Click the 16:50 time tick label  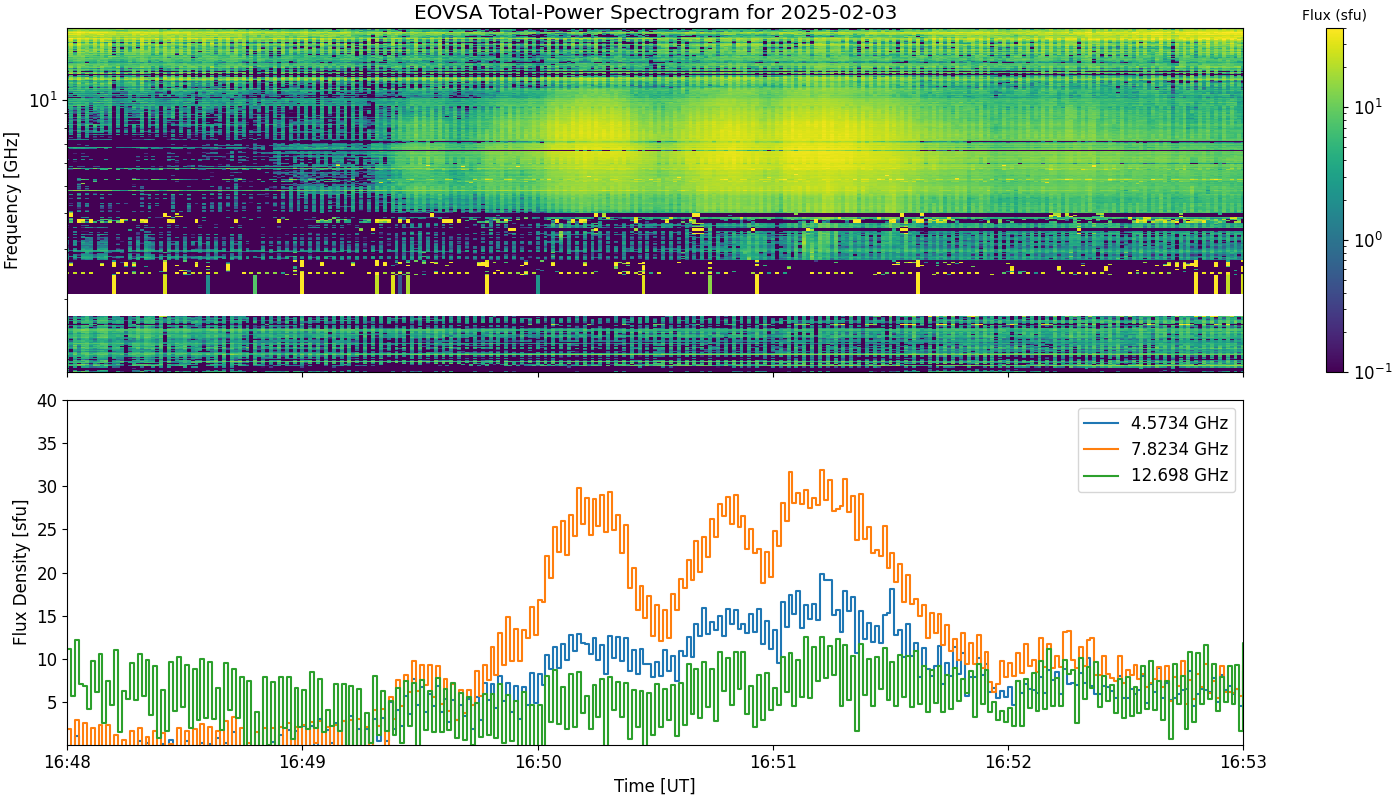coord(538,762)
